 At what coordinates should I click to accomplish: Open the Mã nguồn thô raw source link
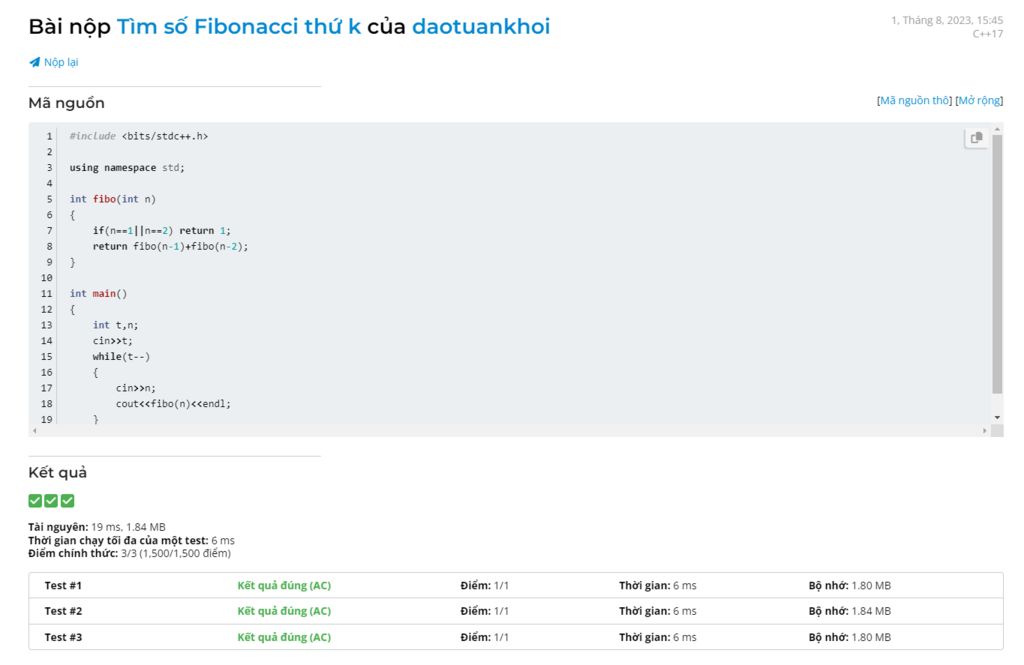tap(914, 100)
